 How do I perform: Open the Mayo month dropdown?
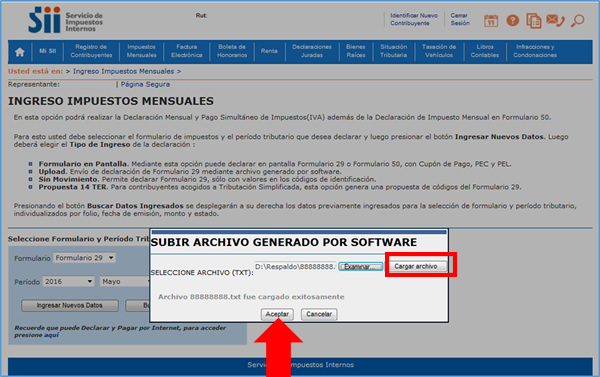click(125, 282)
